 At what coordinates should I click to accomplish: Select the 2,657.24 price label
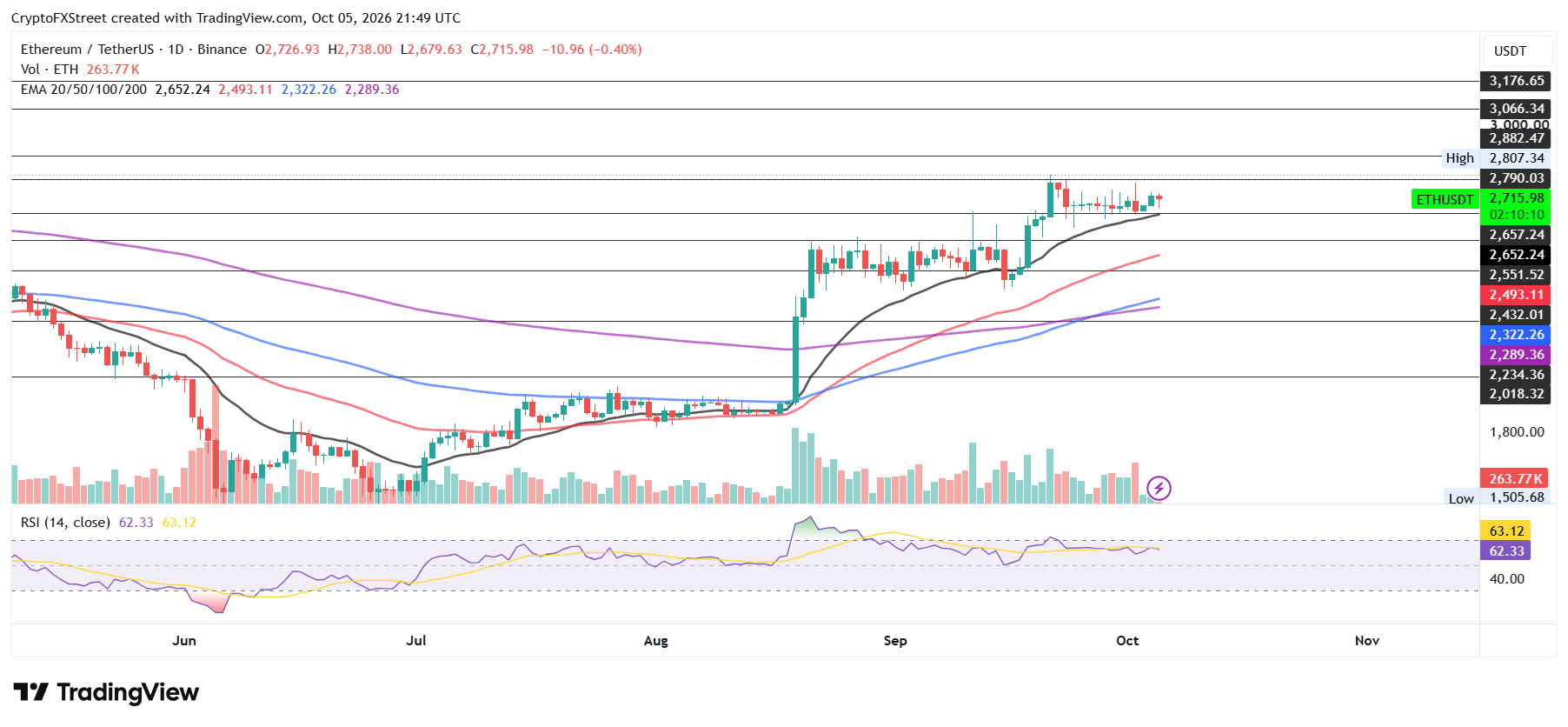(1517, 235)
